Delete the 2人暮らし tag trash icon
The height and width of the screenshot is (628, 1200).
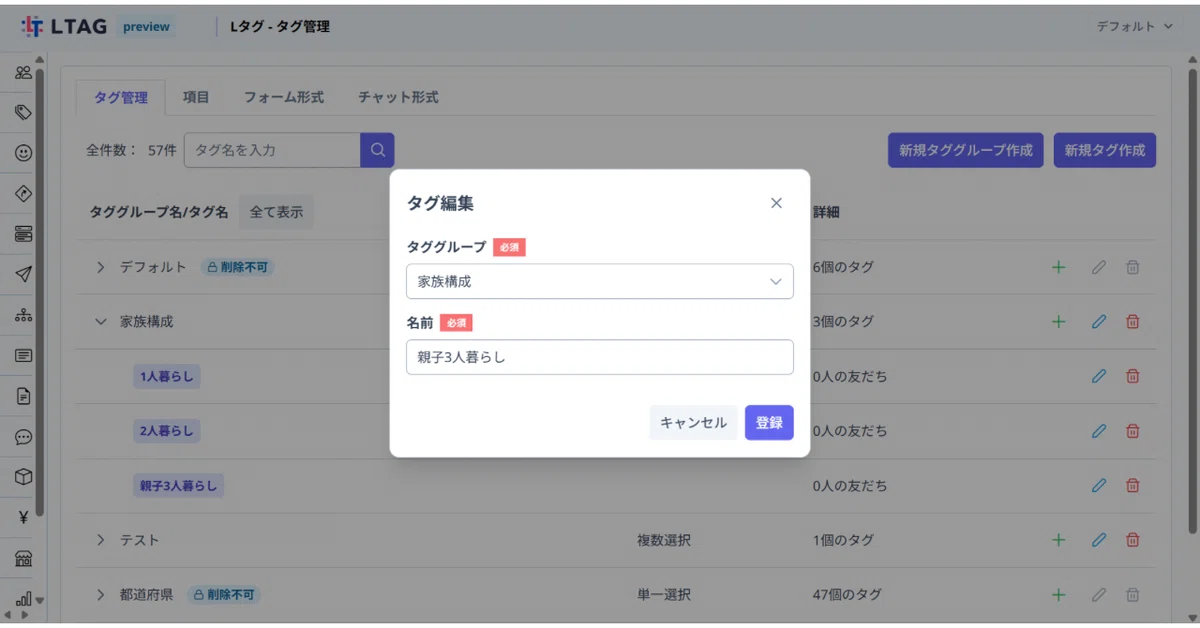click(1133, 431)
